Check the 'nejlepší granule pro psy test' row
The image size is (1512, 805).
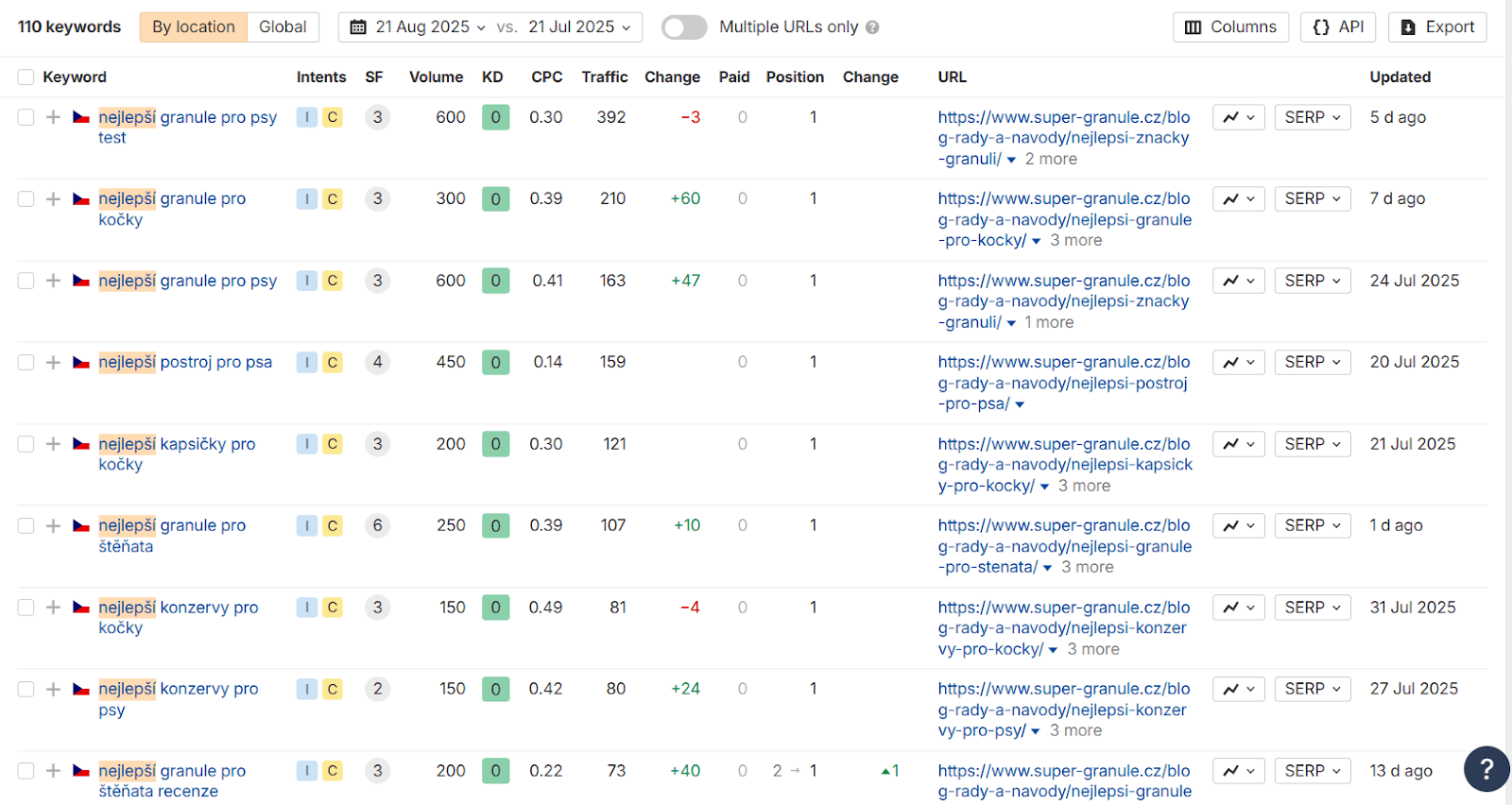click(x=26, y=117)
